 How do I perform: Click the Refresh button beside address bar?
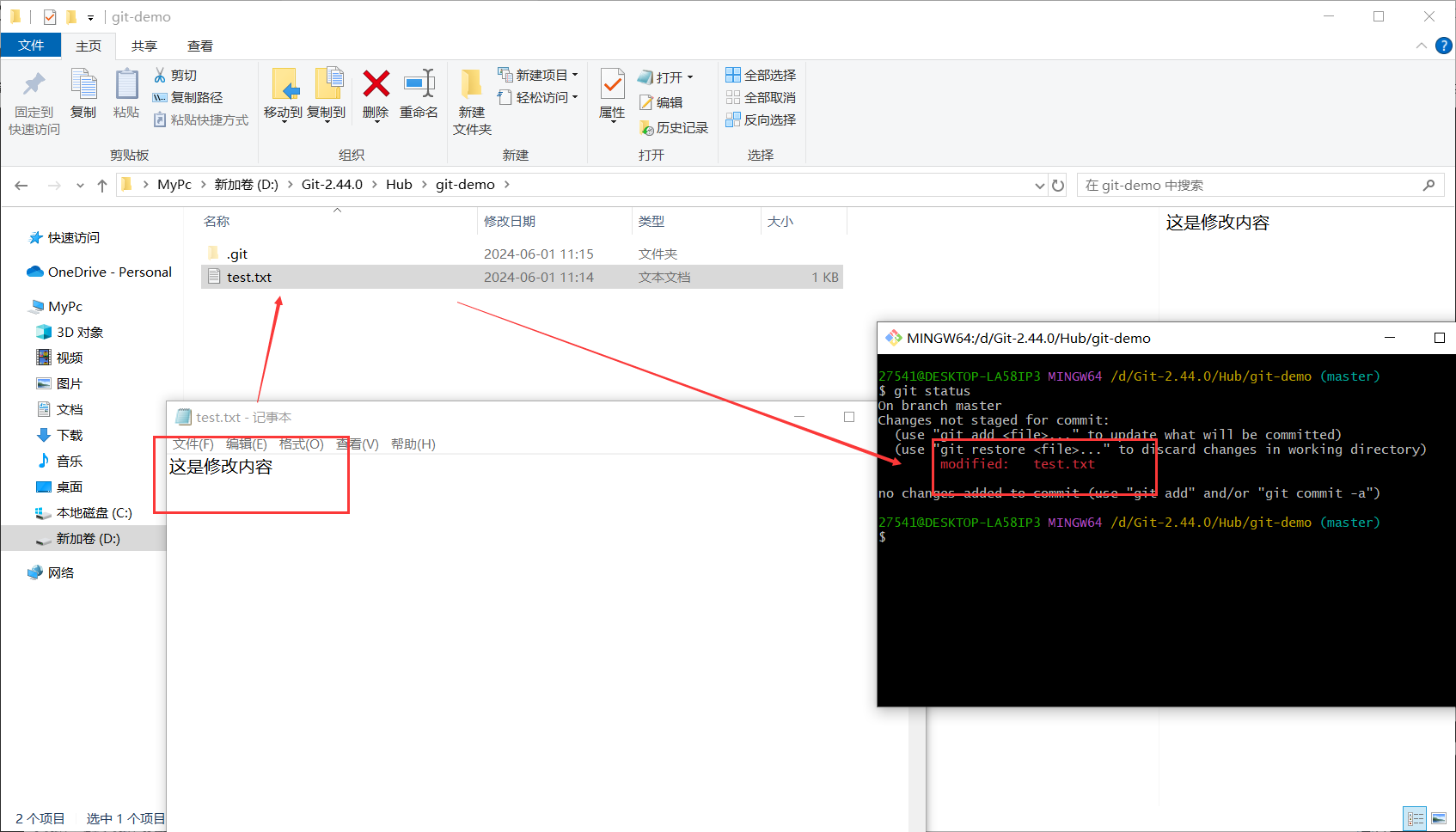click(1058, 185)
